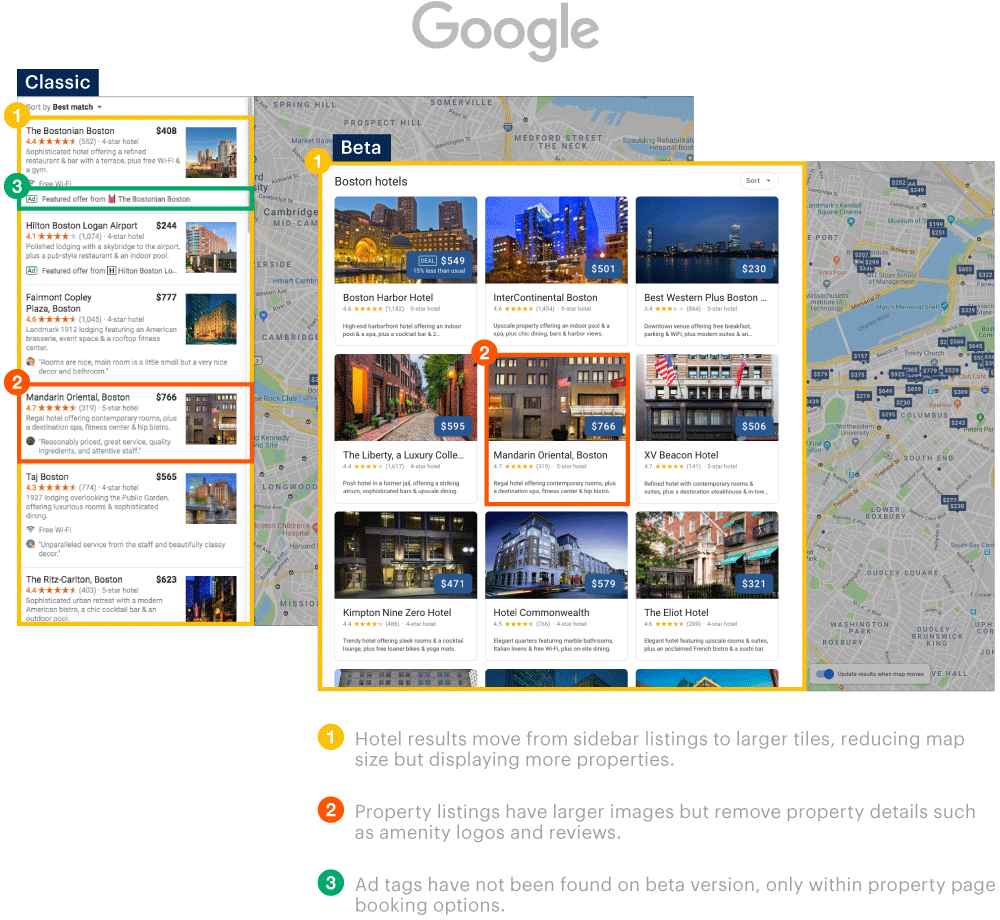
Task: Click the $199 price pin on the map
Action: (x=936, y=224)
